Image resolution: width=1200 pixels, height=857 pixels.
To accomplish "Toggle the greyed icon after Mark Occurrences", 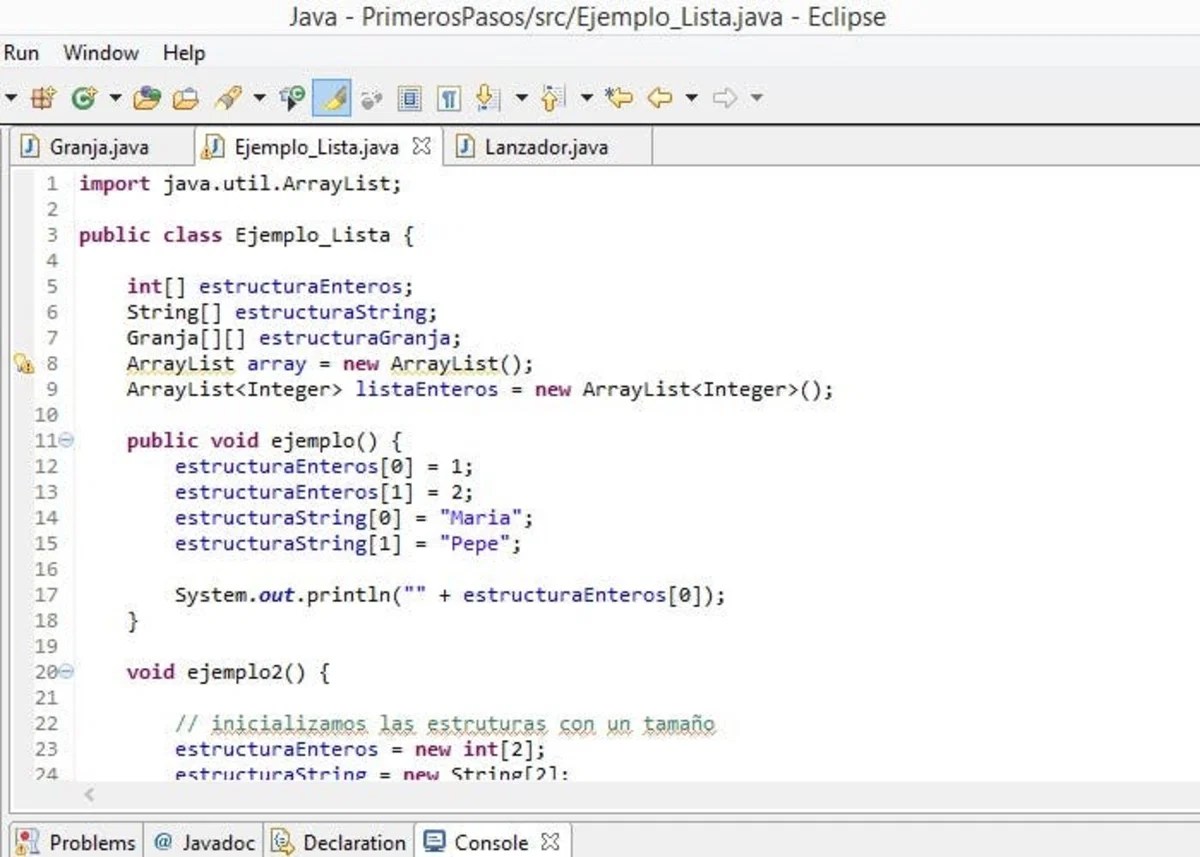I will (372, 98).
